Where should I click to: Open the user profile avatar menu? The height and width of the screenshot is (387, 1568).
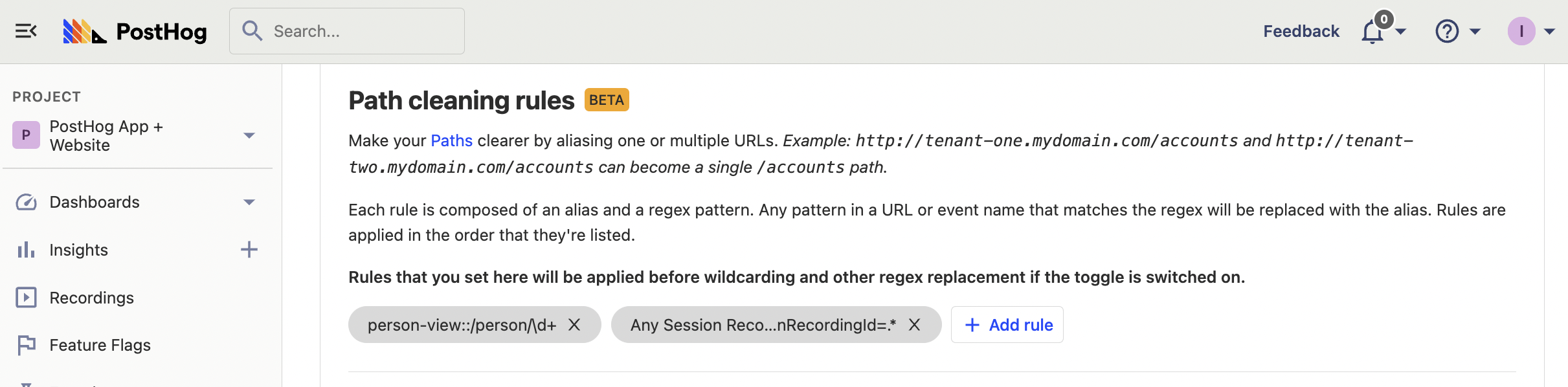(x=1521, y=31)
